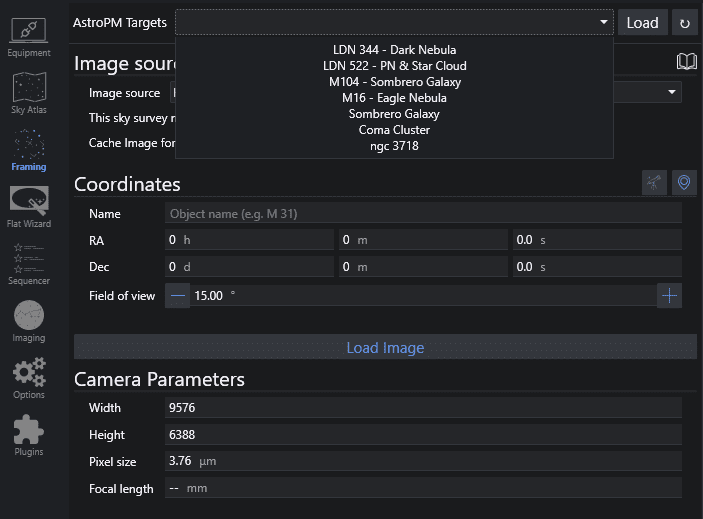Click the open book documentation icon

tap(686, 62)
